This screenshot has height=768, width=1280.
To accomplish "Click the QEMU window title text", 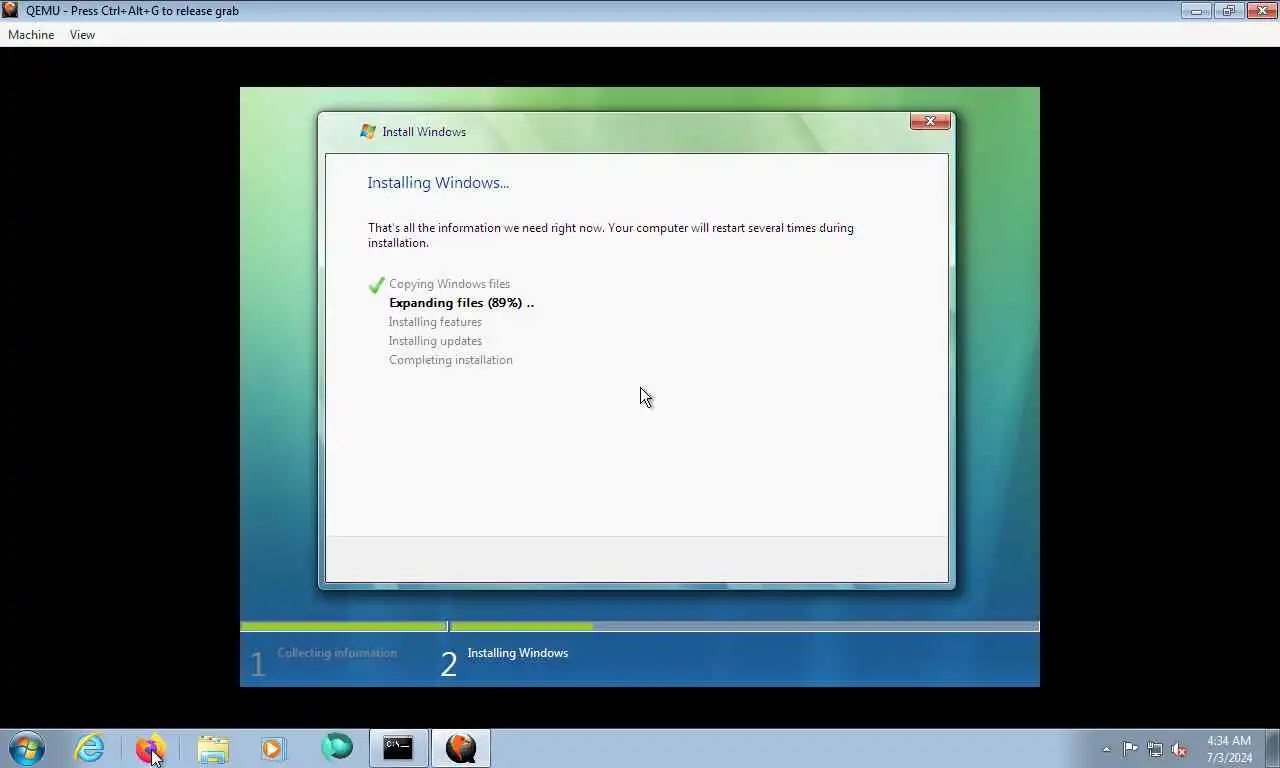I will click(132, 11).
